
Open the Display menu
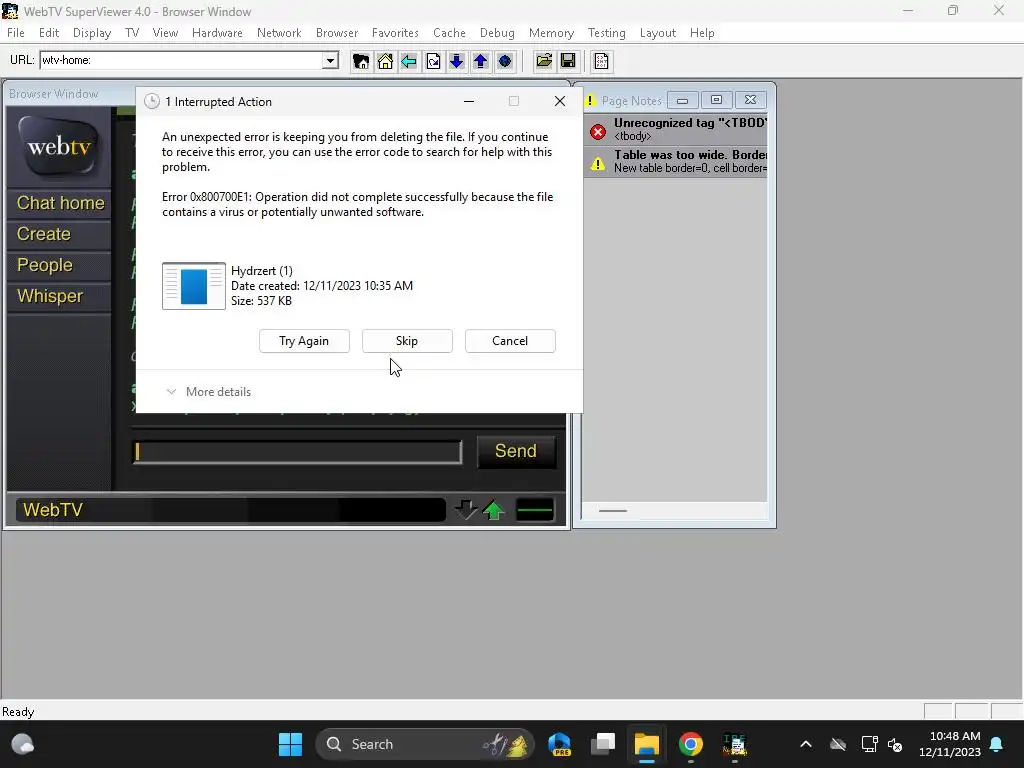tap(92, 33)
